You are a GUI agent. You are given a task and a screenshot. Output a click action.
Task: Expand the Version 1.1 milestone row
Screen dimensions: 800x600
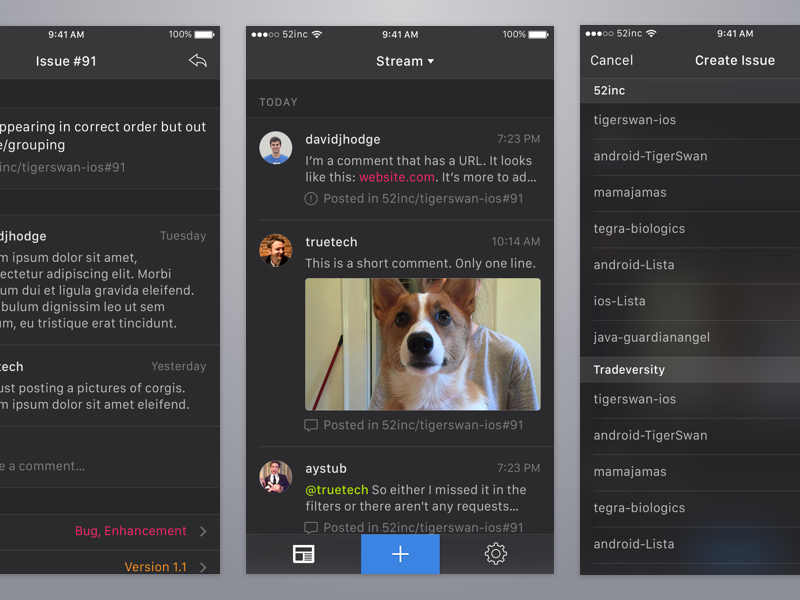[155, 566]
